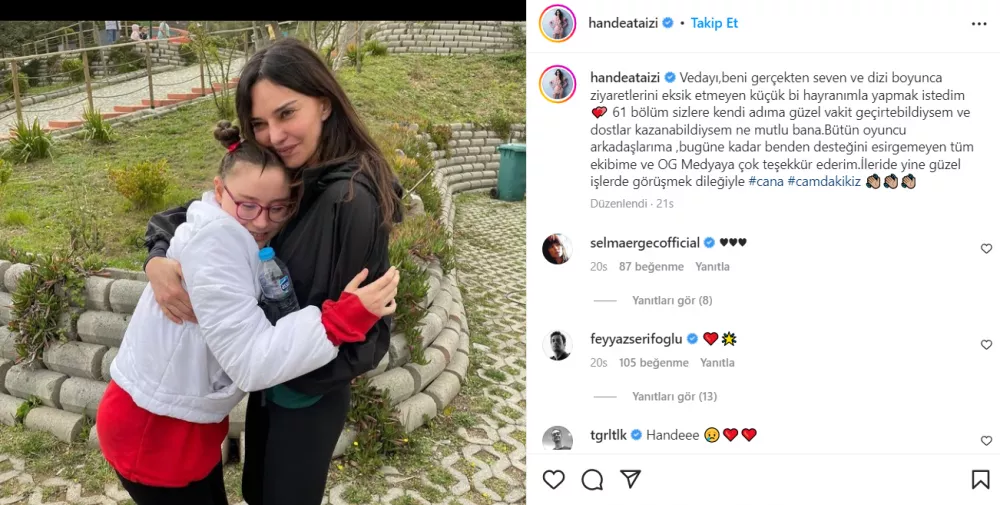This screenshot has width=1000, height=505.
Task: Click the hugging photo of the post
Action: pos(263,263)
